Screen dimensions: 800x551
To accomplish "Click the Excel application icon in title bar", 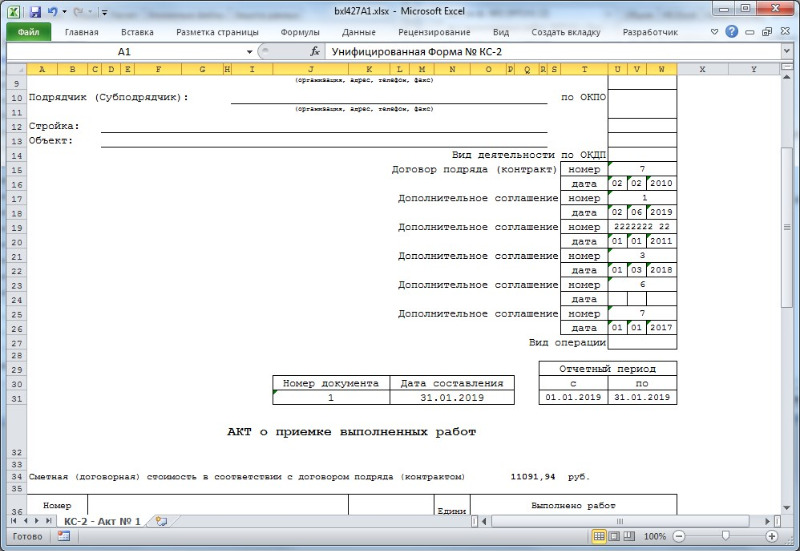I will [14, 12].
